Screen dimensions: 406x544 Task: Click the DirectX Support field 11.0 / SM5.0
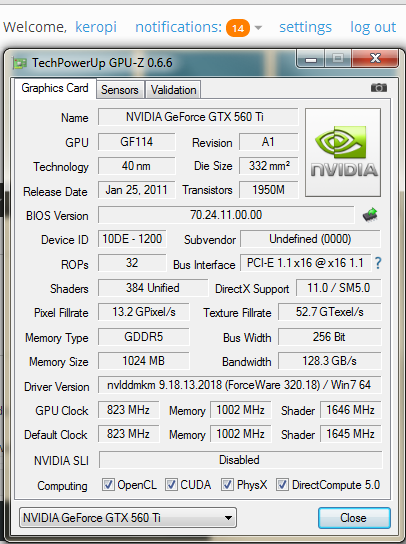tap(339, 288)
